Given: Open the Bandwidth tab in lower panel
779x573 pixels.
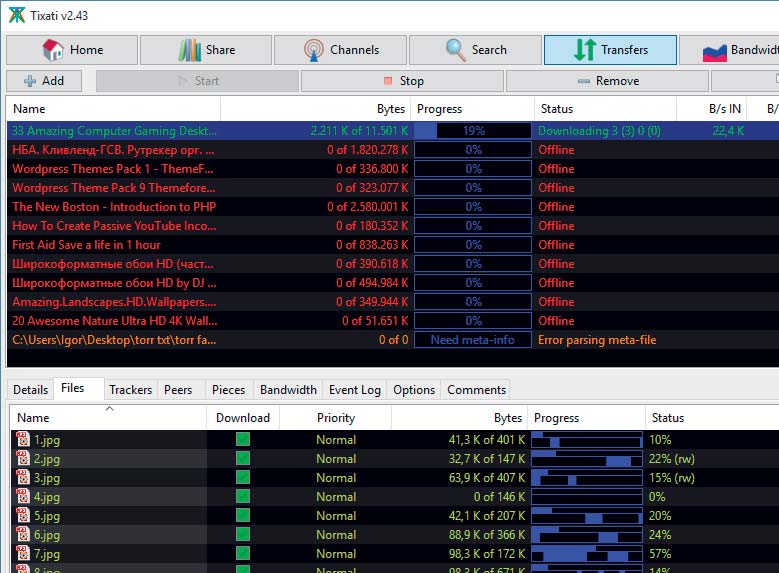Looking at the screenshot, I should (x=288, y=390).
